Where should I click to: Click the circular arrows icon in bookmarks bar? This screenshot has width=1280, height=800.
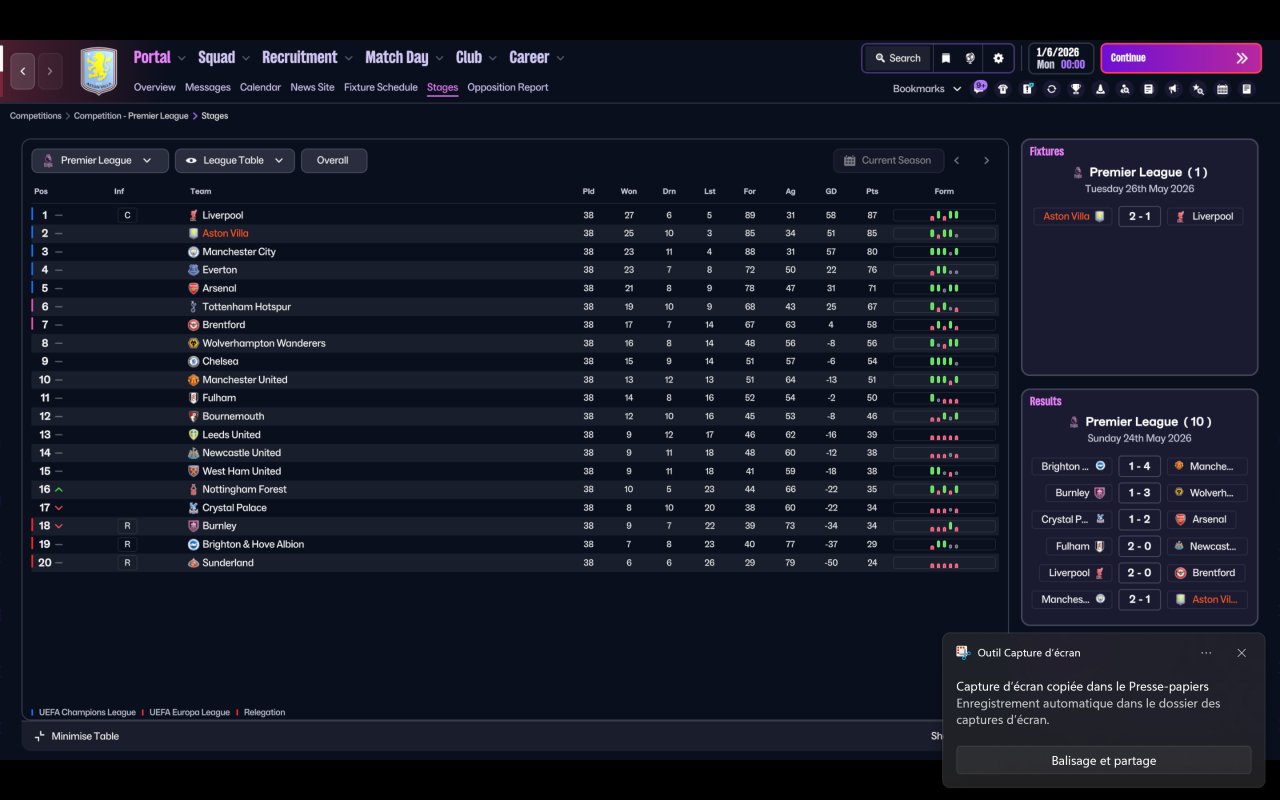1051,89
